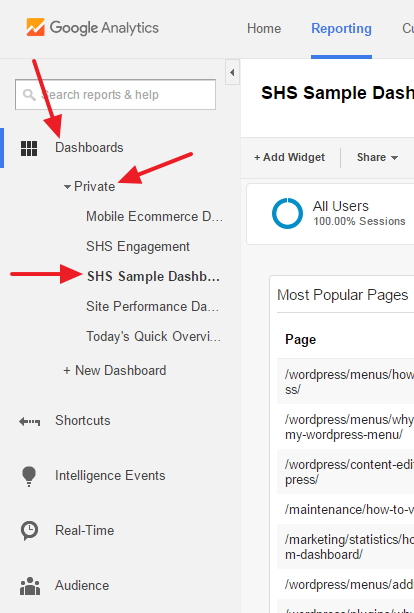
Task: Create a New Dashboard
Action: tap(115, 370)
